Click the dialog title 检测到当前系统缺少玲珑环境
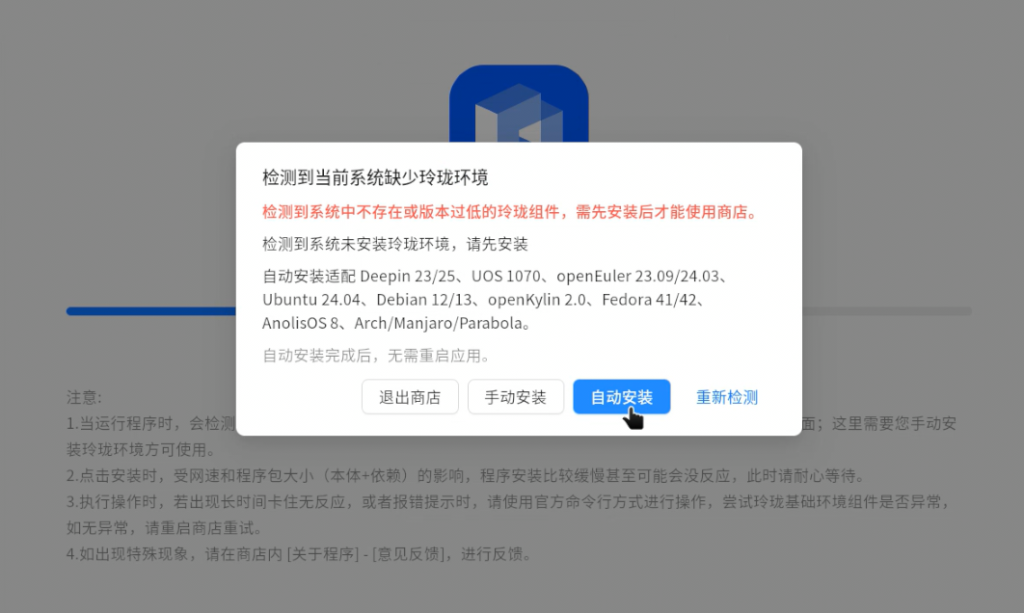Screen dimensions: 1024x613 click(375, 177)
